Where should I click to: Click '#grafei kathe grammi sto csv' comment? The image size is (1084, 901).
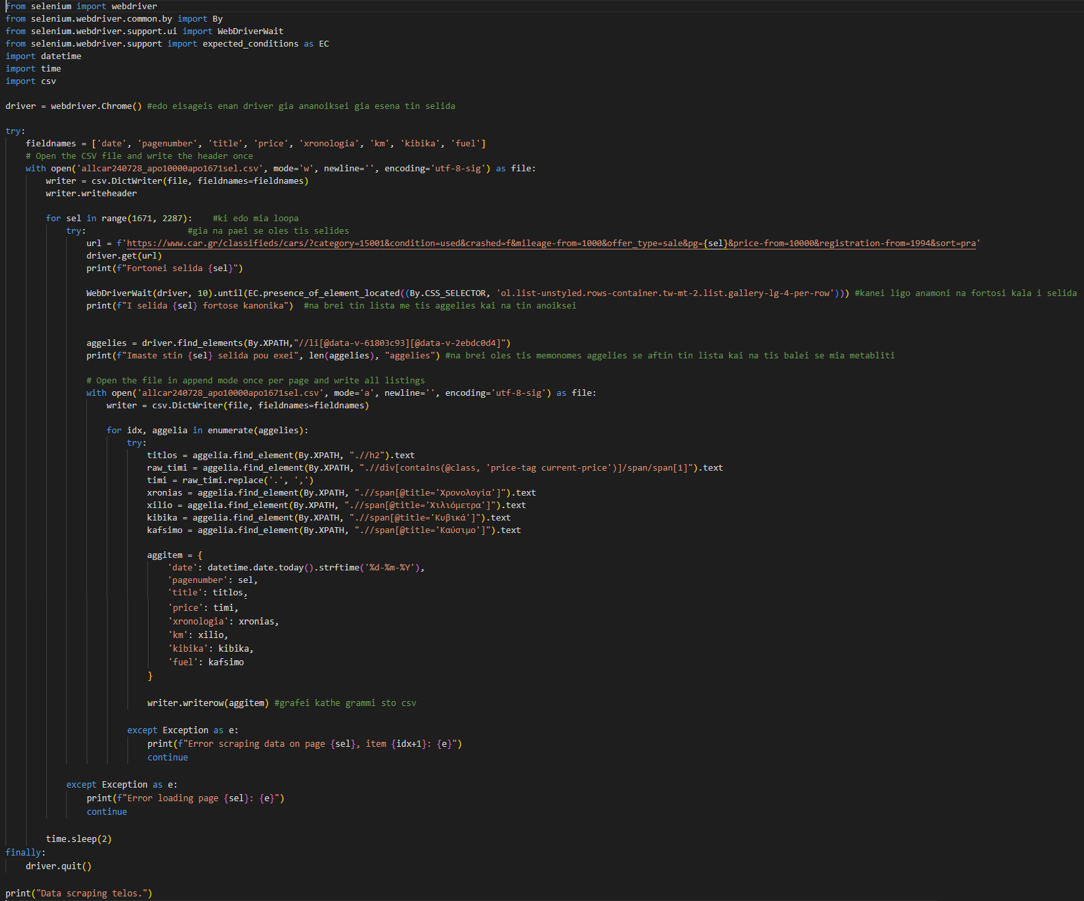pos(346,703)
